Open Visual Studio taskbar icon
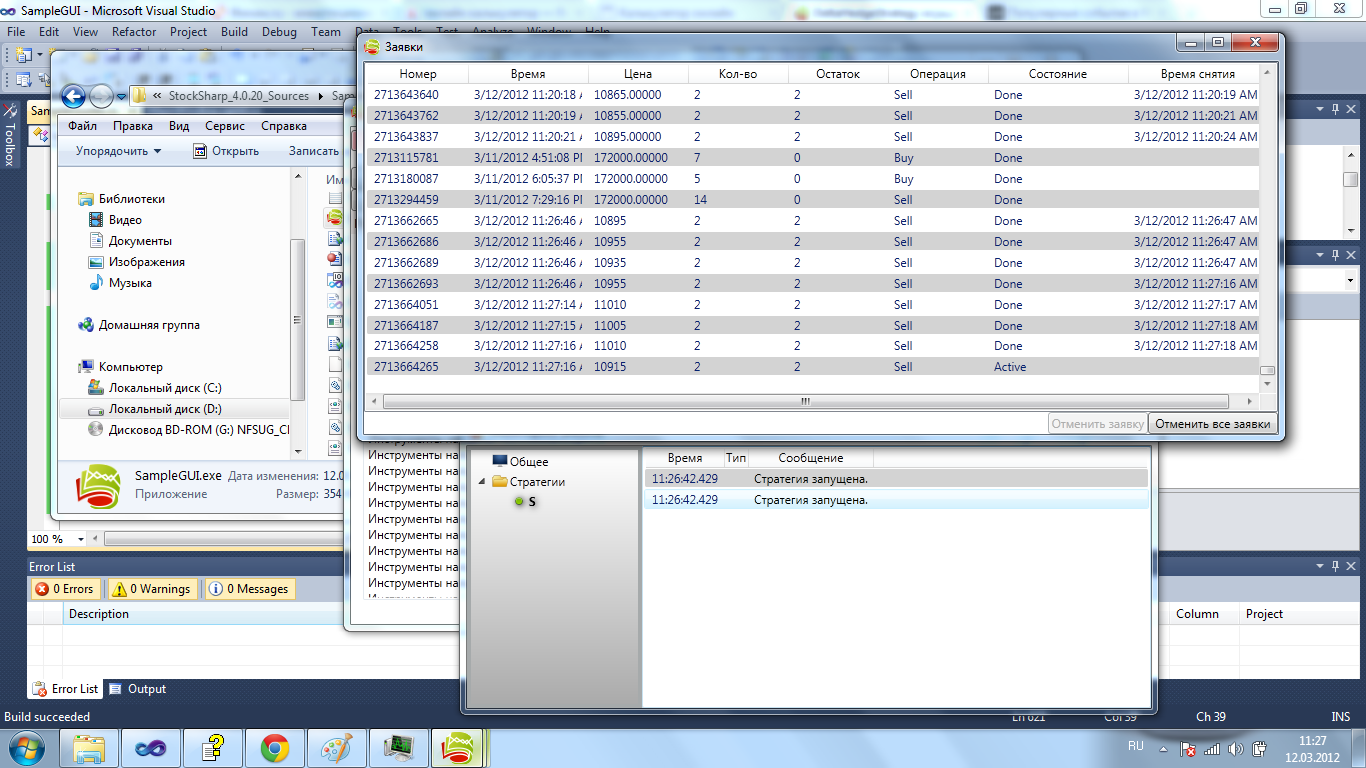 [x=151, y=746]
